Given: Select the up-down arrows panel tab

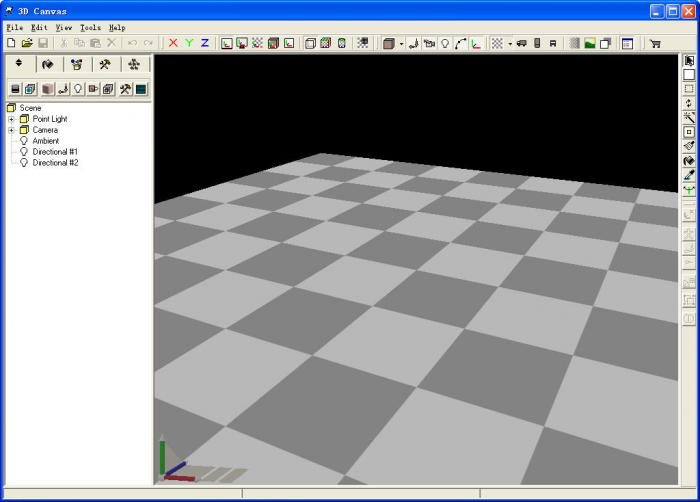Looking at the screenshot, I should (x=19, y=63).
